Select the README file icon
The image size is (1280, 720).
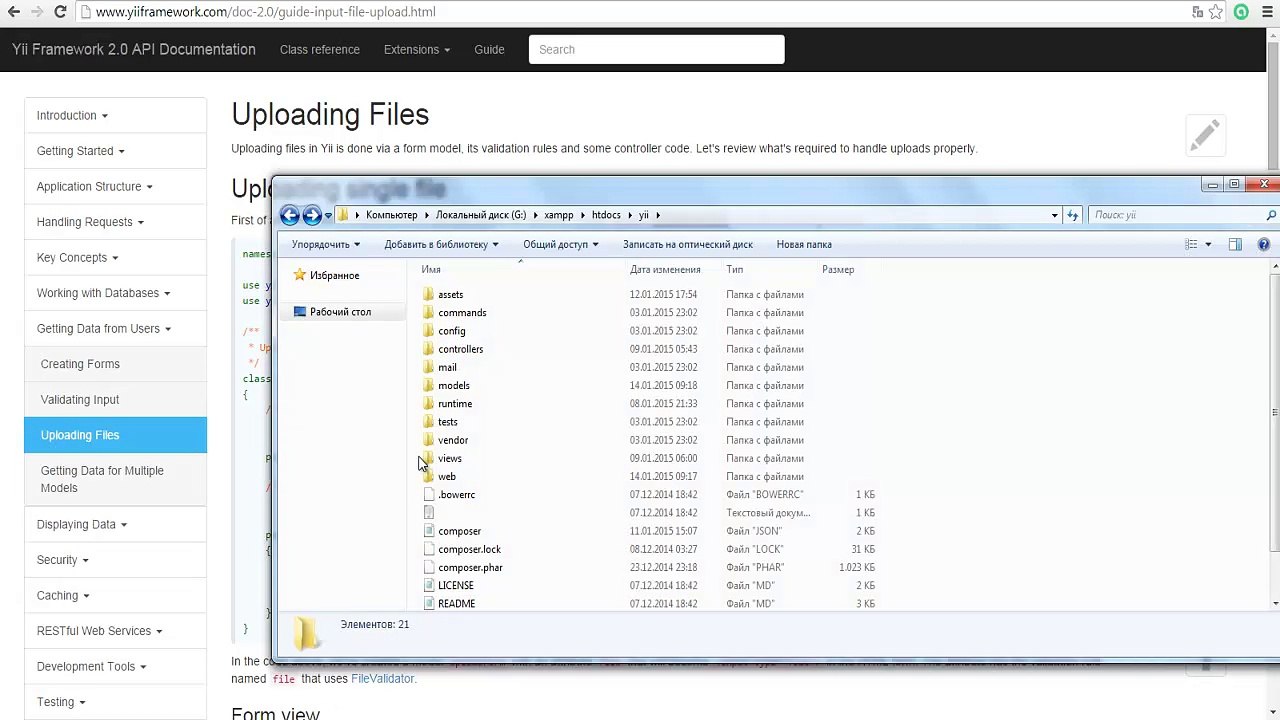pos(429,603)
